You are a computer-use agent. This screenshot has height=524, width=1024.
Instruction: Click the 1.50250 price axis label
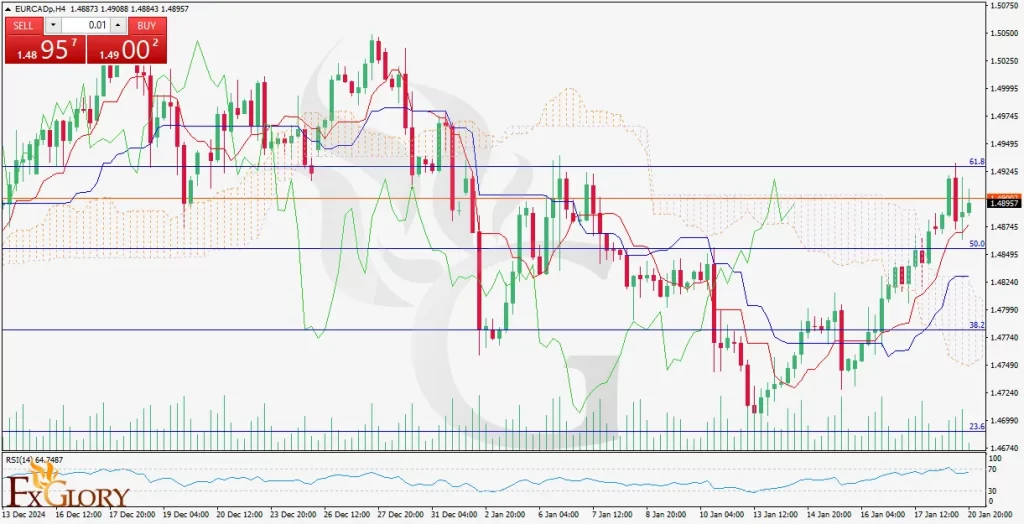click(x=1006, y=61)
